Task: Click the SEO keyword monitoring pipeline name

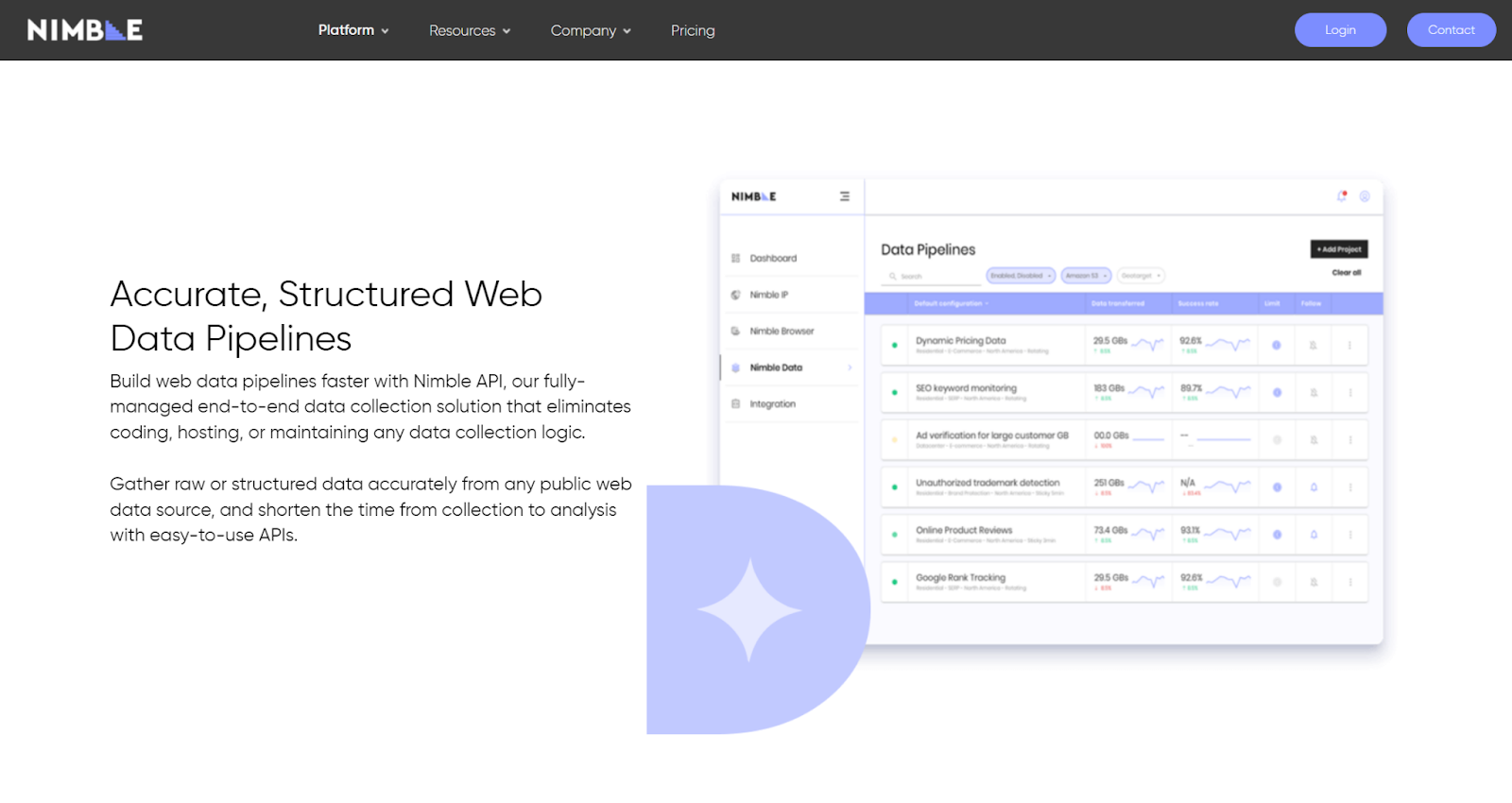Action: click(966, 387)
